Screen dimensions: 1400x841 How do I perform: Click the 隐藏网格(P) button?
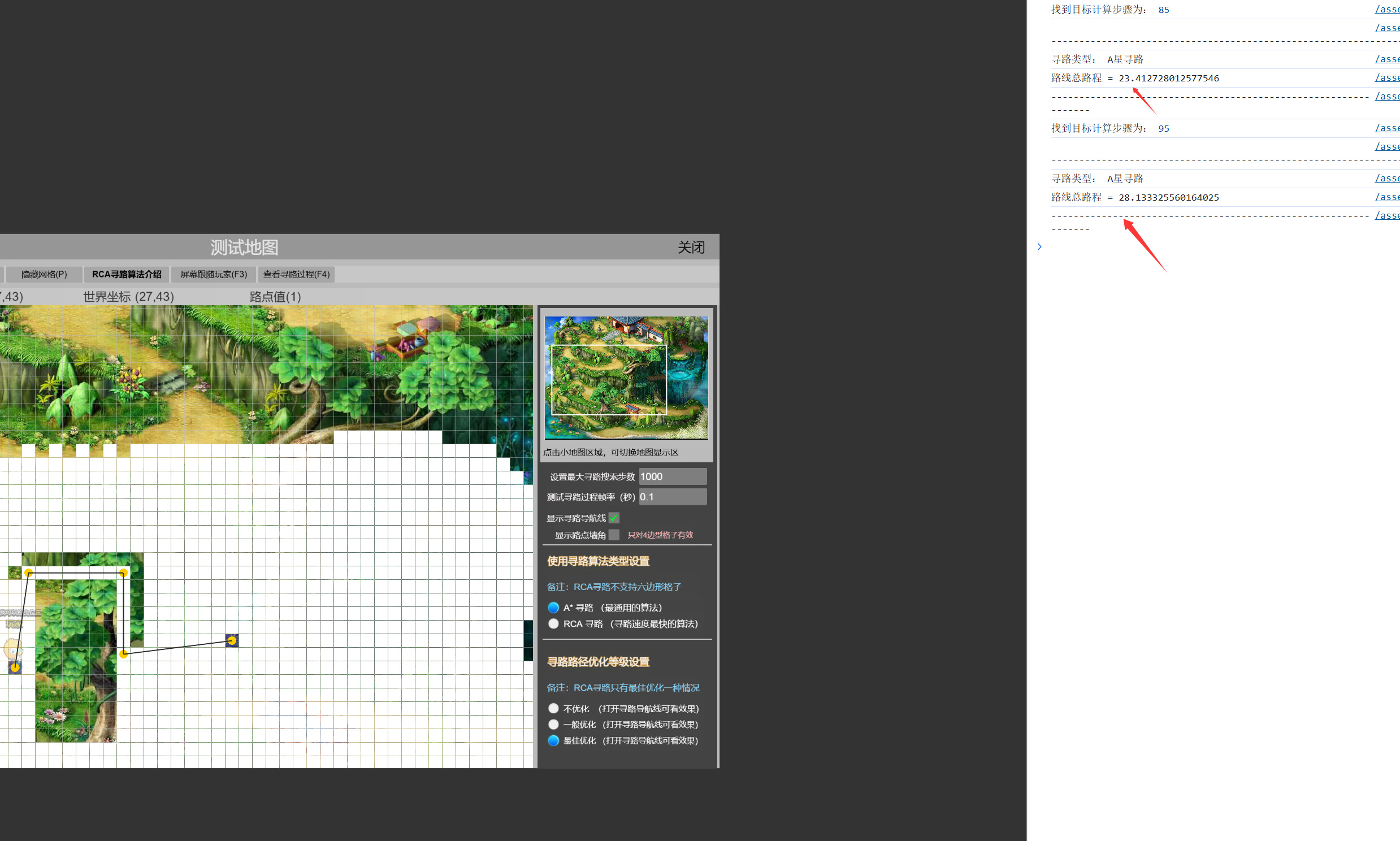tap(44, 274)
